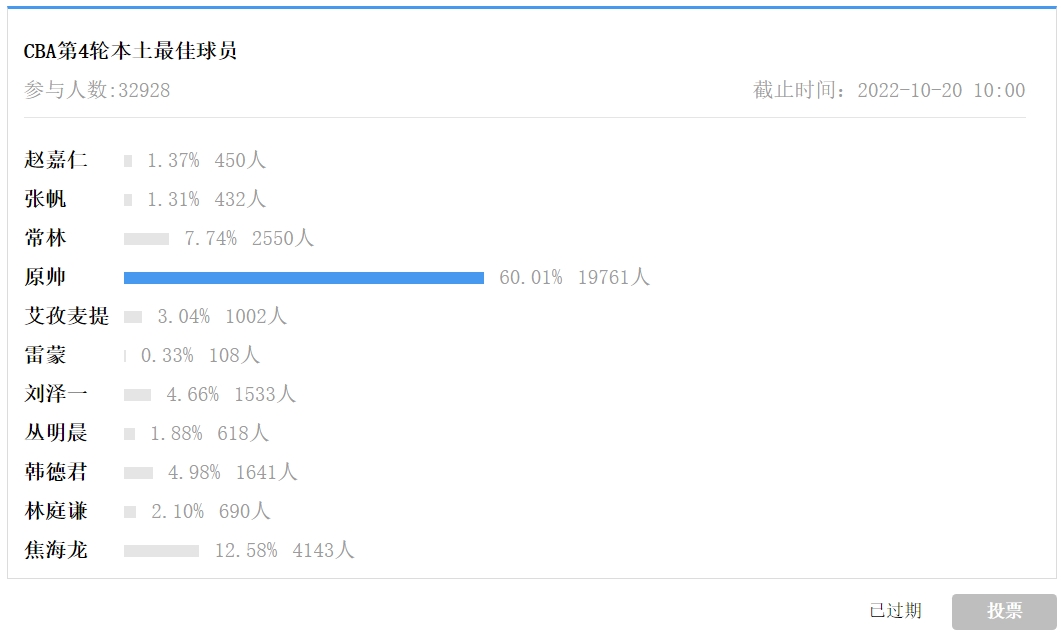Screen dimensions: 1061x635
Task: Select the 韩德君 candidate name
Action: [55, 472]
